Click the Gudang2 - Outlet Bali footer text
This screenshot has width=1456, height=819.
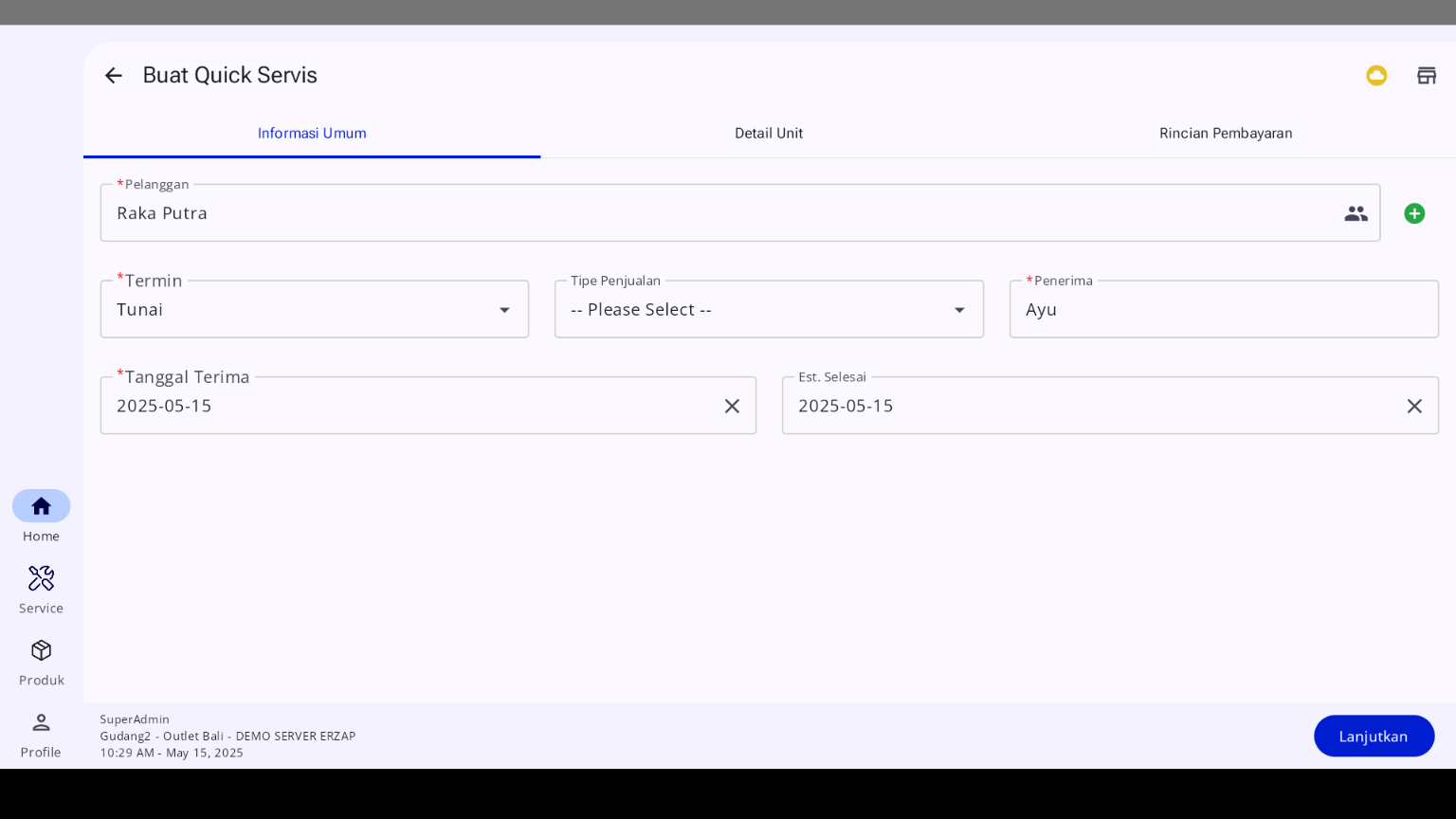point(227,736)
